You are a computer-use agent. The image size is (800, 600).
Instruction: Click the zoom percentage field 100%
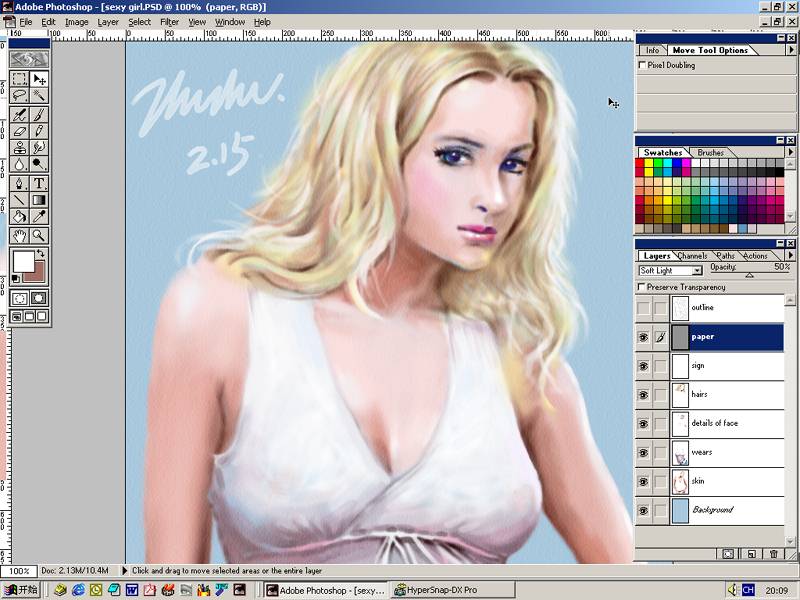click(x=19, y=570)
